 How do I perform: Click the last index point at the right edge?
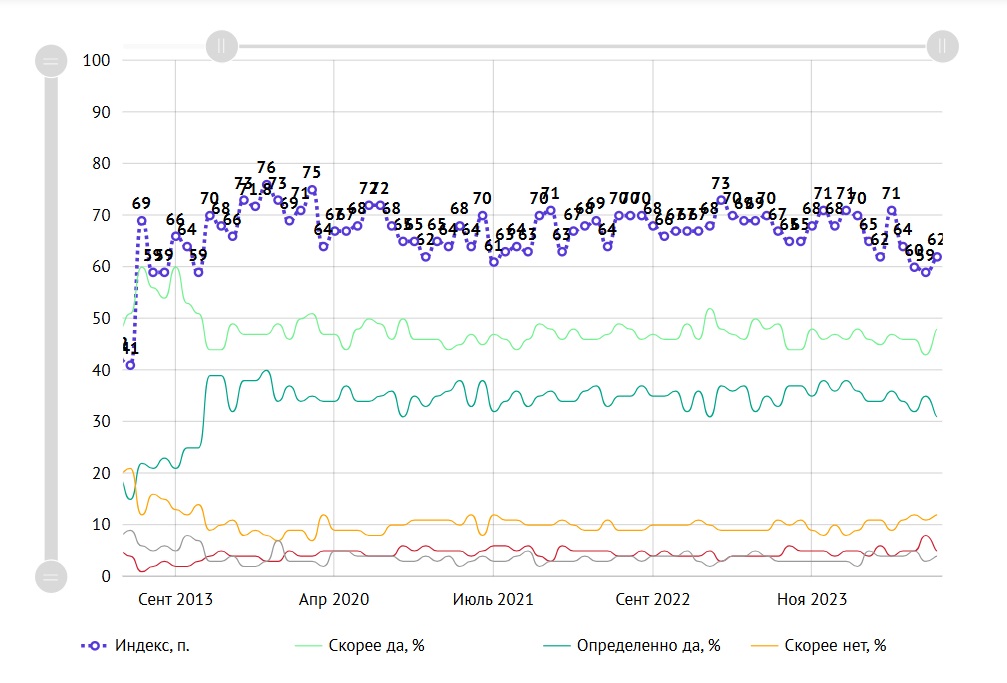click(x=937, y=257)
